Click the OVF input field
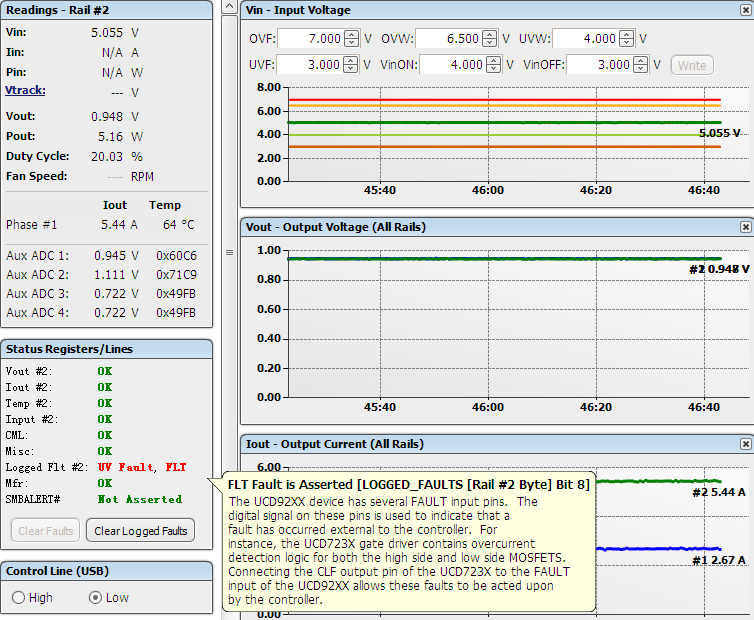Image resolution: width=754 pixels, height=620 pixels. click(312, 38)
